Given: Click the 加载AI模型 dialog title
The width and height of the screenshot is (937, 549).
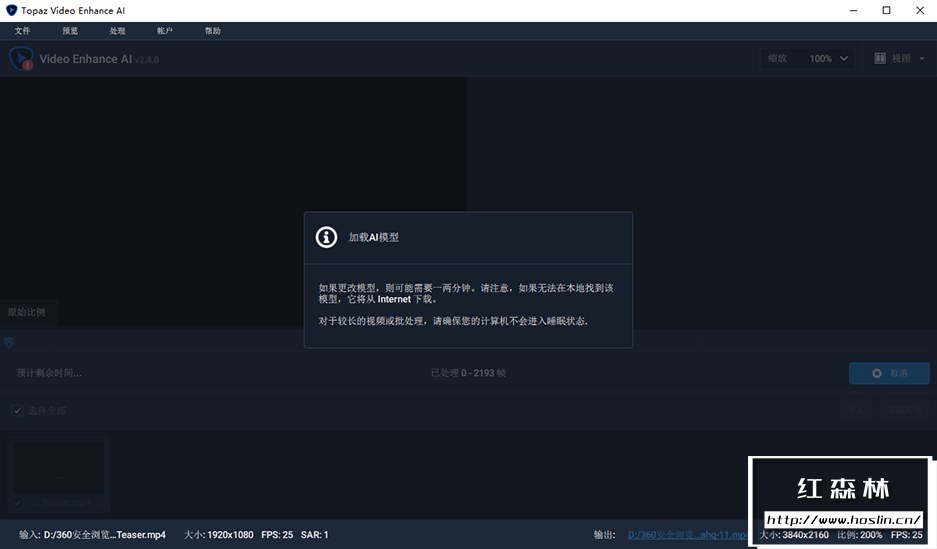Looking at the screenshot, I should [373, 237].
